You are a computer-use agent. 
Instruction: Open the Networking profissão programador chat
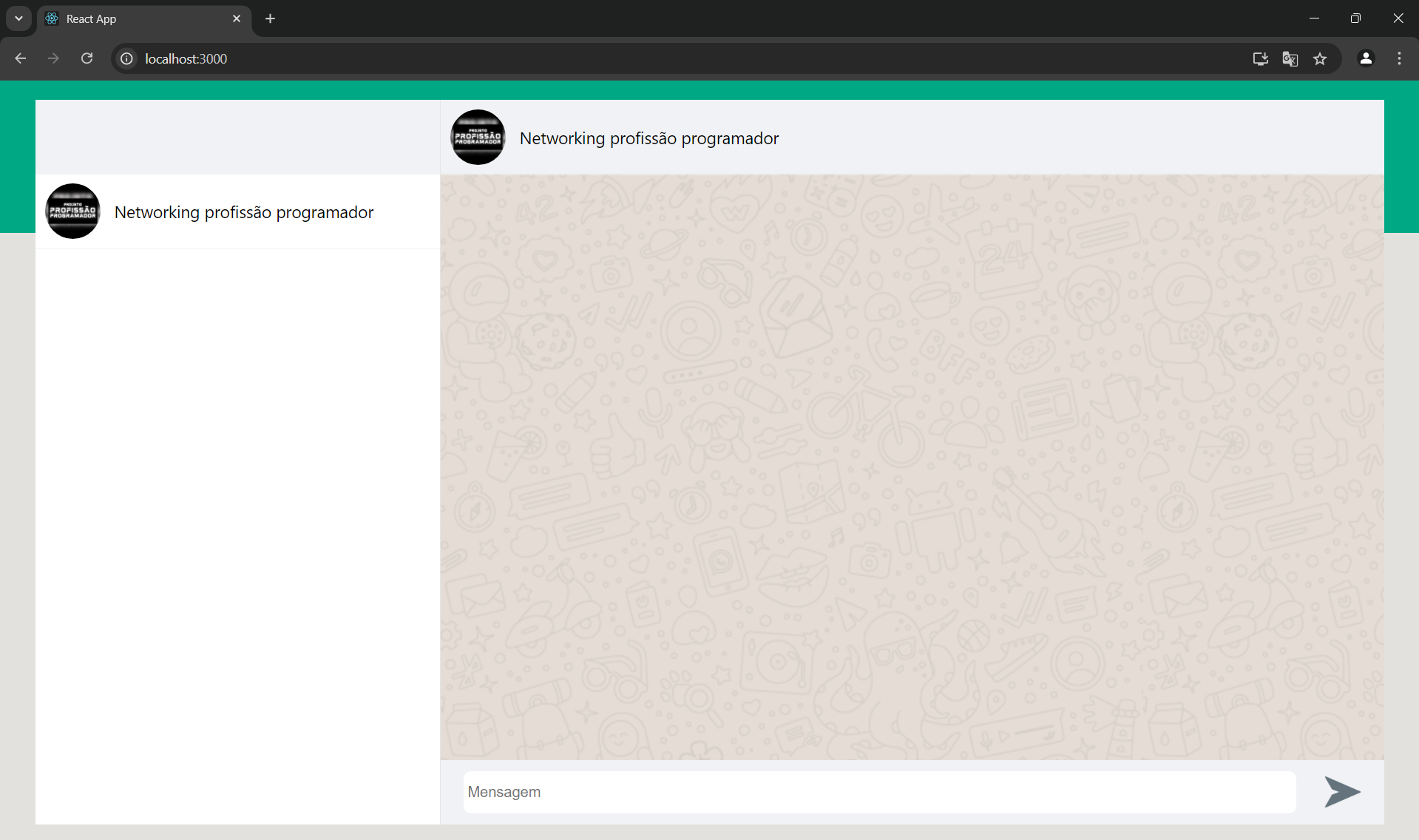pyautogui.click(x=243, y=212)
